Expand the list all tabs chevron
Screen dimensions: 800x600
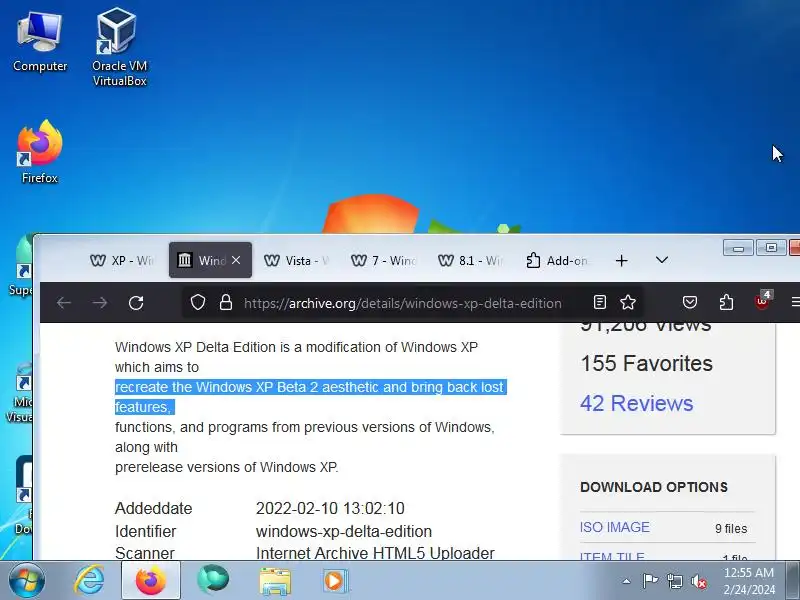pos(662,260)
